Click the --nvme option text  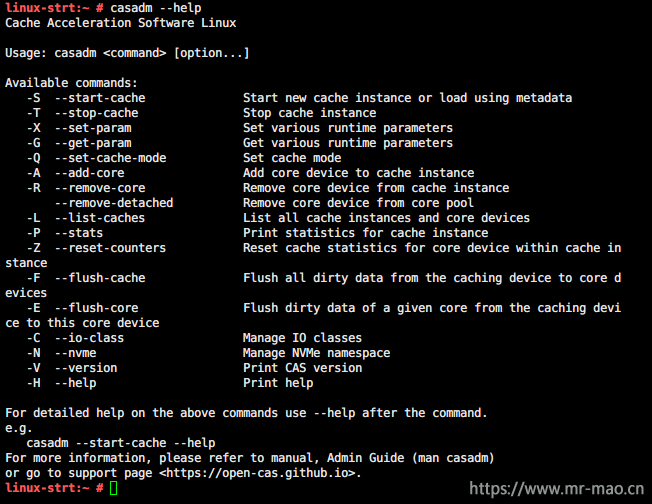coord(76,353)
